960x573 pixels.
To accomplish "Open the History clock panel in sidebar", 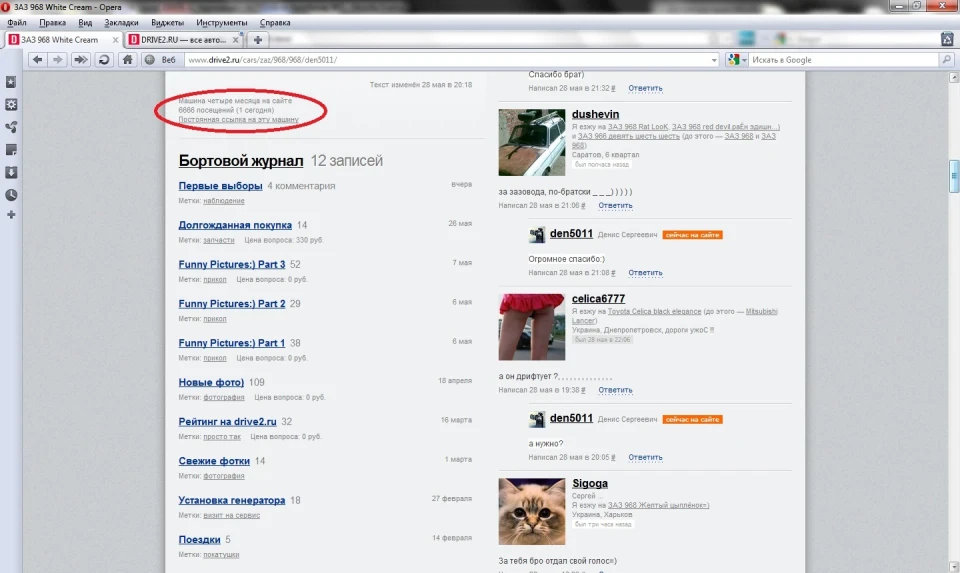I will [x=11, y=195].
